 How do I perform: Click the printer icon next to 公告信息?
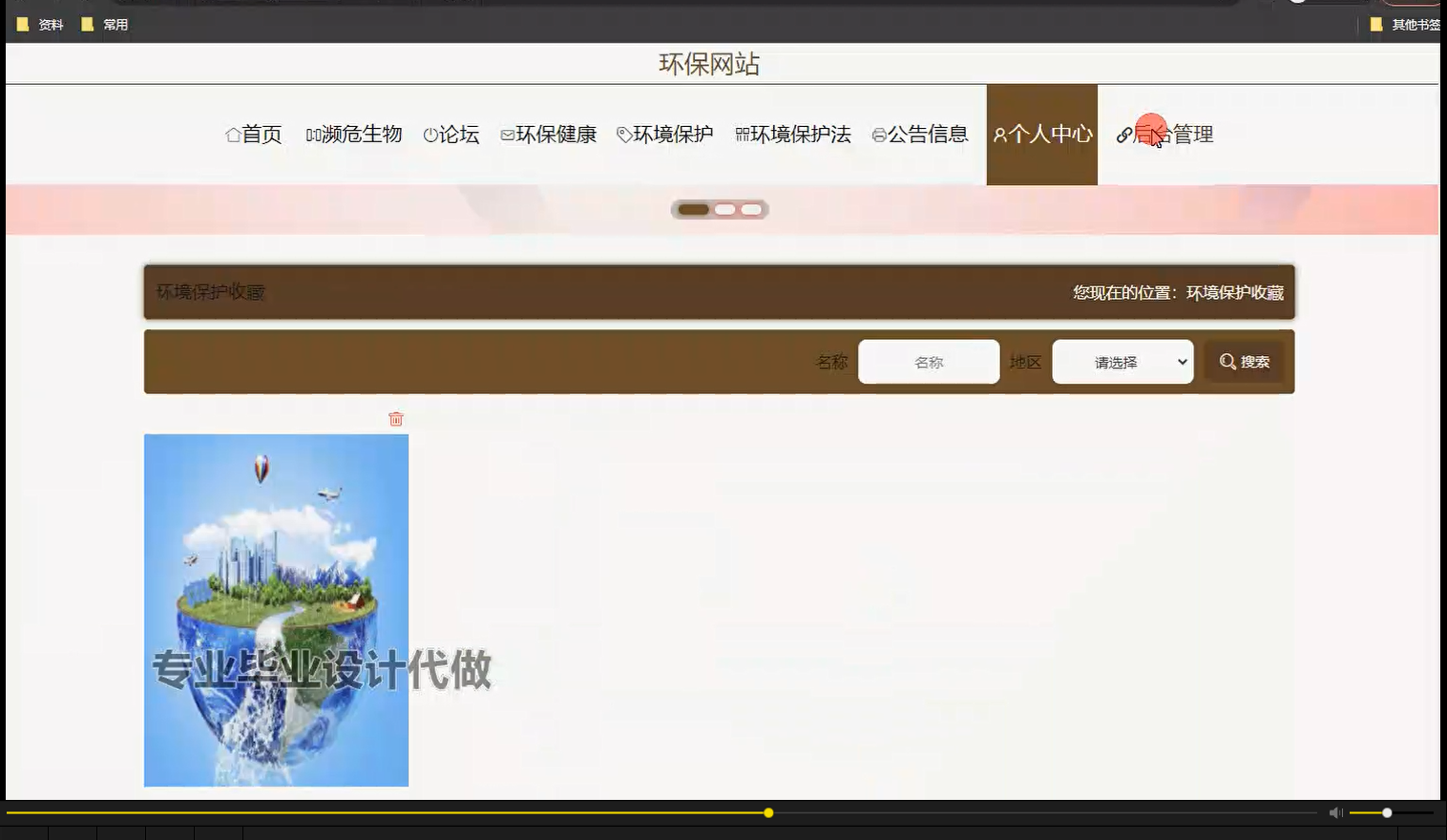click(x=878, y=135)
